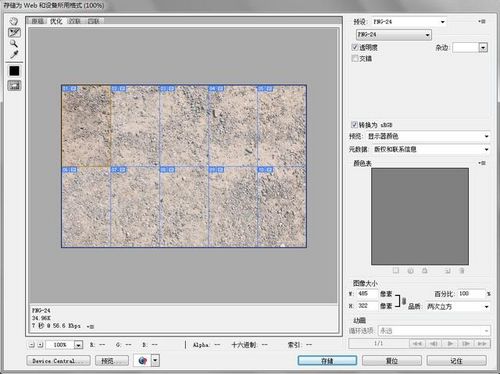Switch to the 双联 2-up tab

75,21
